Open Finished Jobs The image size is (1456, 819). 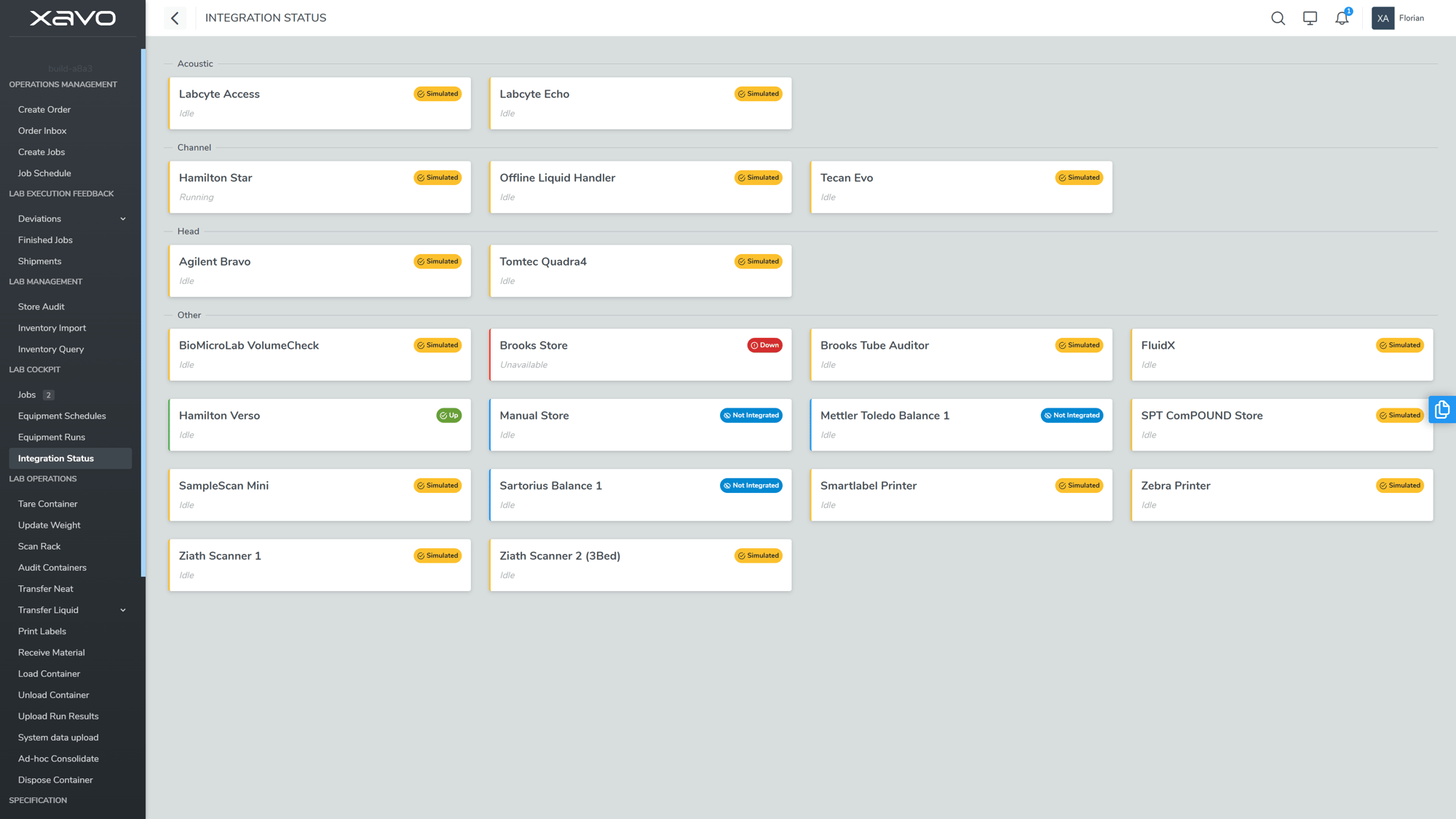(x=45, y=240)
